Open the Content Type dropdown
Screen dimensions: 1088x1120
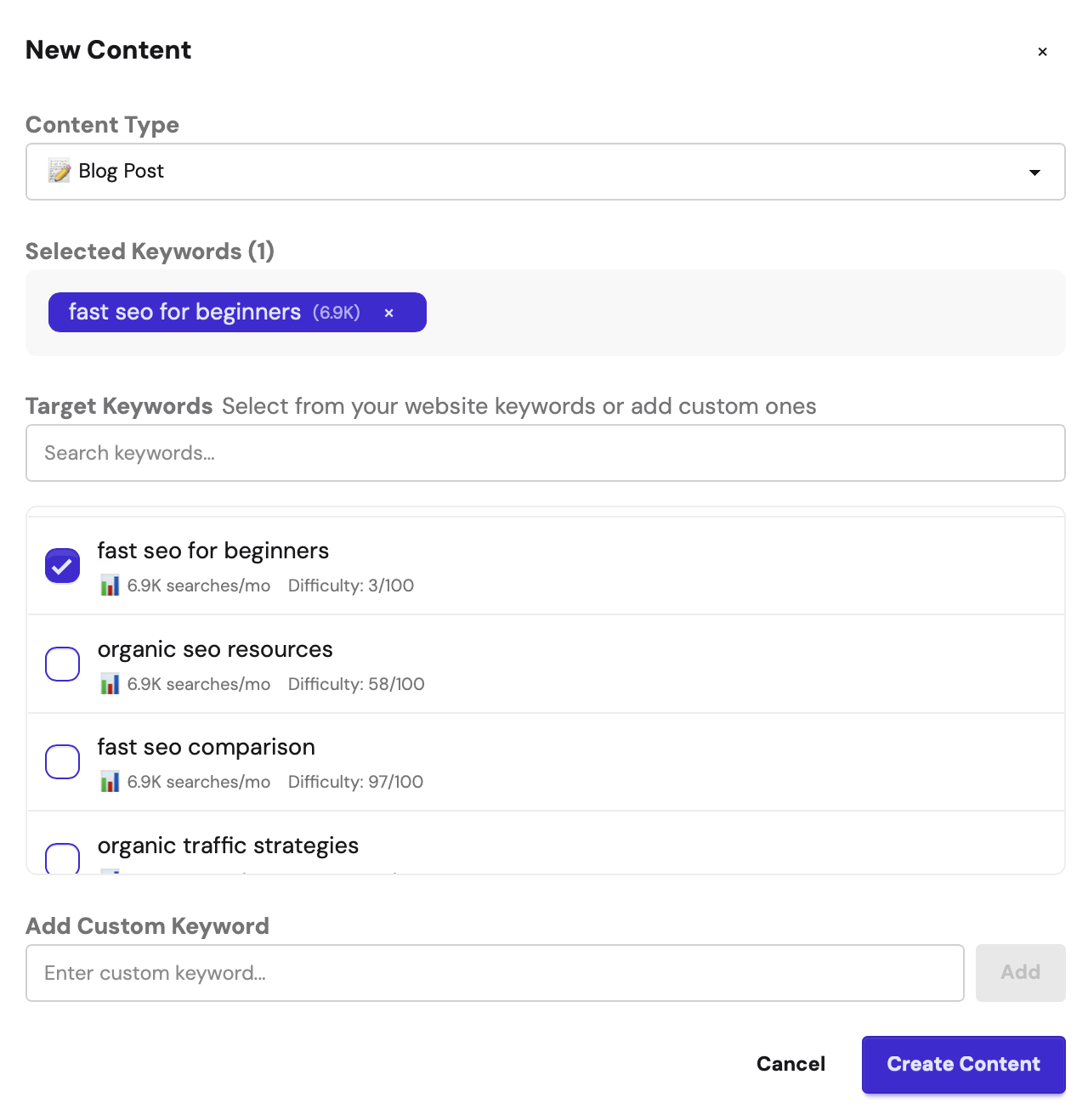(546, 172)
